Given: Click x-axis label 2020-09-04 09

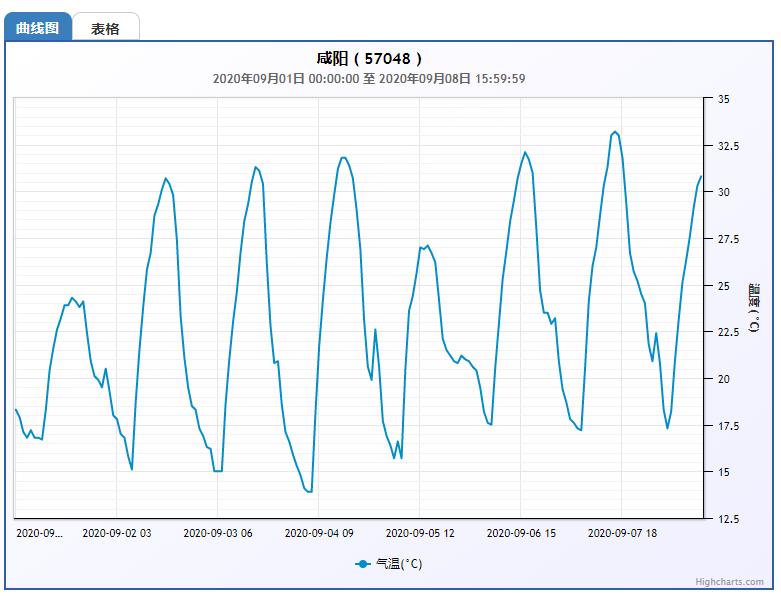Looking at the screenshot, I should (x=319, y=533).
